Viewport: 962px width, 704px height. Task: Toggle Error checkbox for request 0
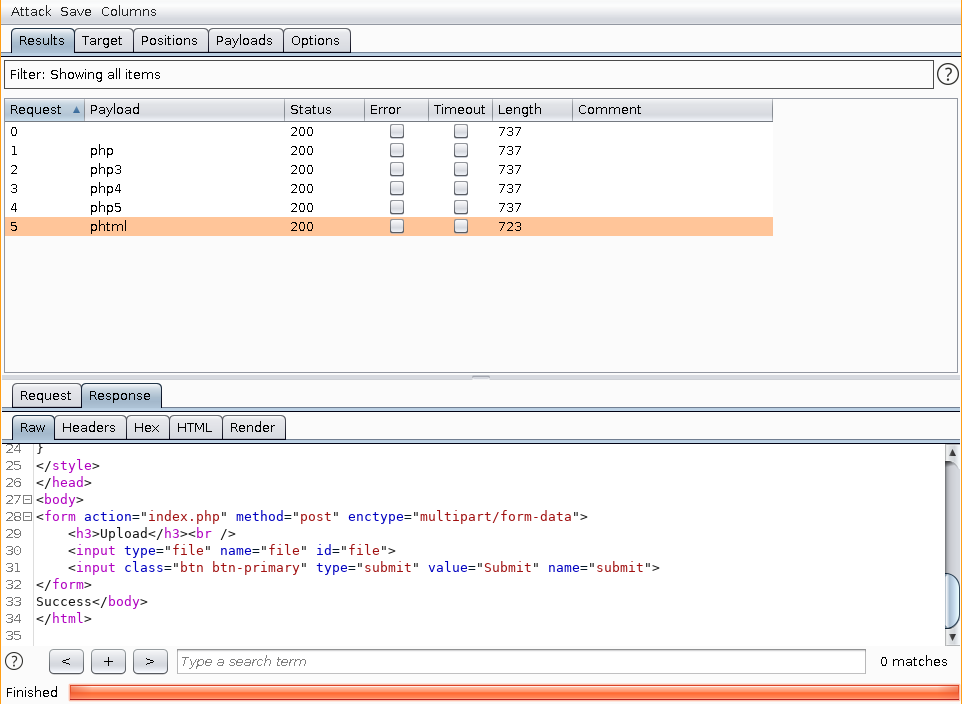pyautogui.click(x=397, y=131)
